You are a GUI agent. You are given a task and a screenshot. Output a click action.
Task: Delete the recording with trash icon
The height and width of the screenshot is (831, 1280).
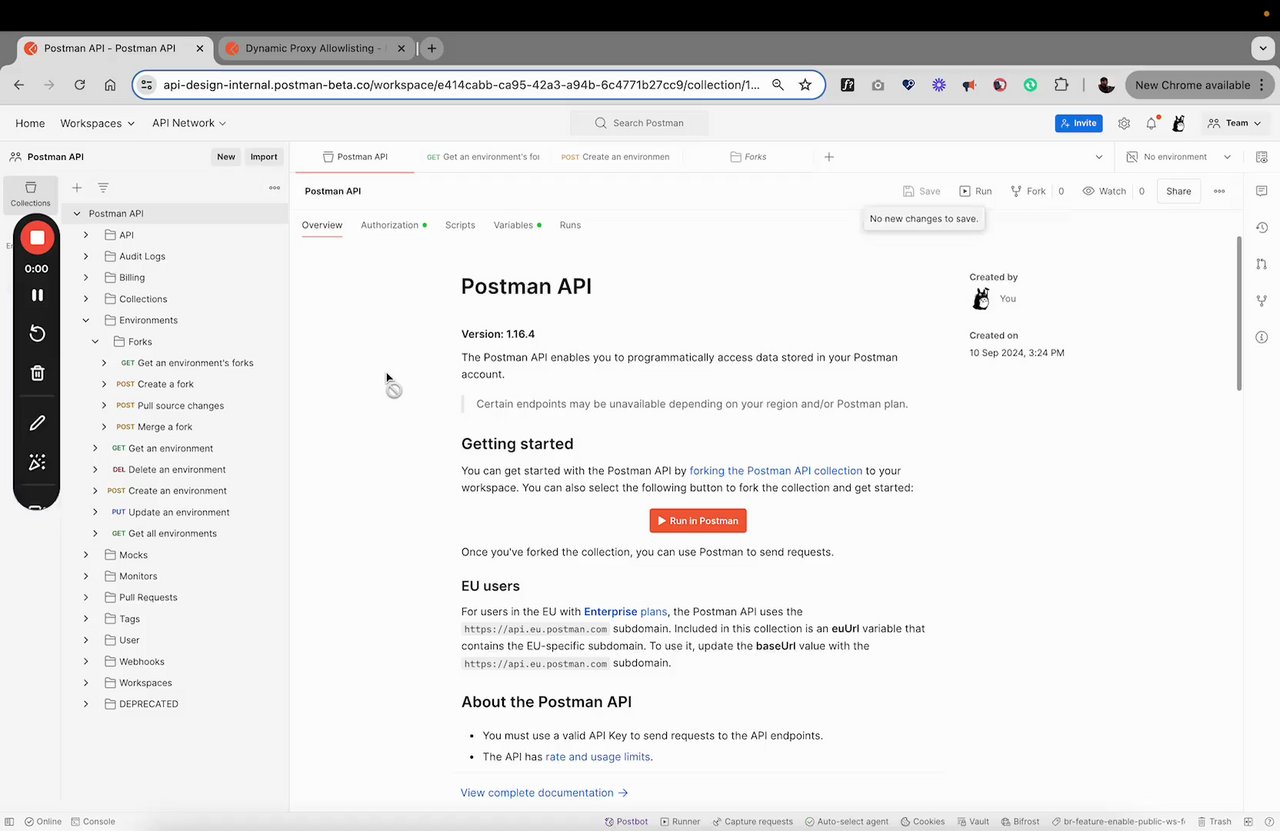pyautogui.click(x=37, y=373)
